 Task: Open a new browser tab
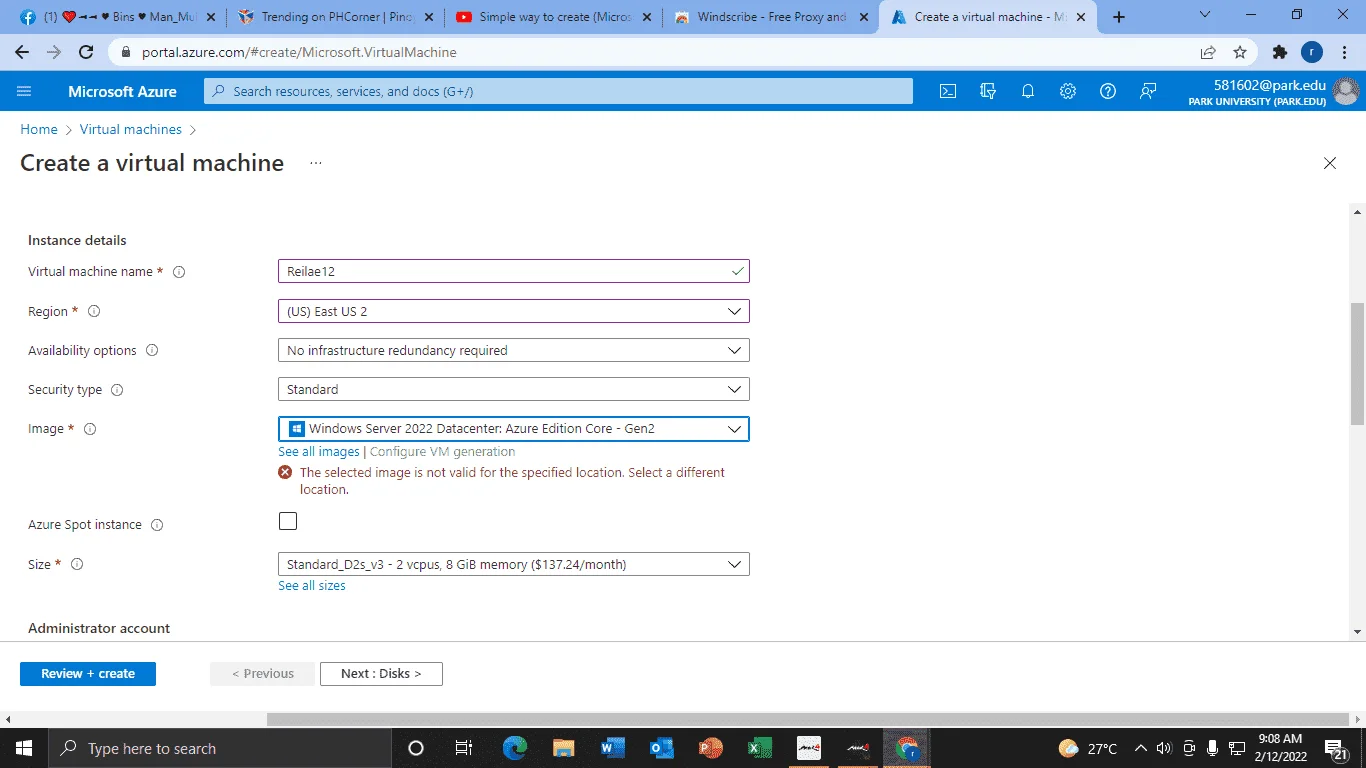[x=1119, y=17]
